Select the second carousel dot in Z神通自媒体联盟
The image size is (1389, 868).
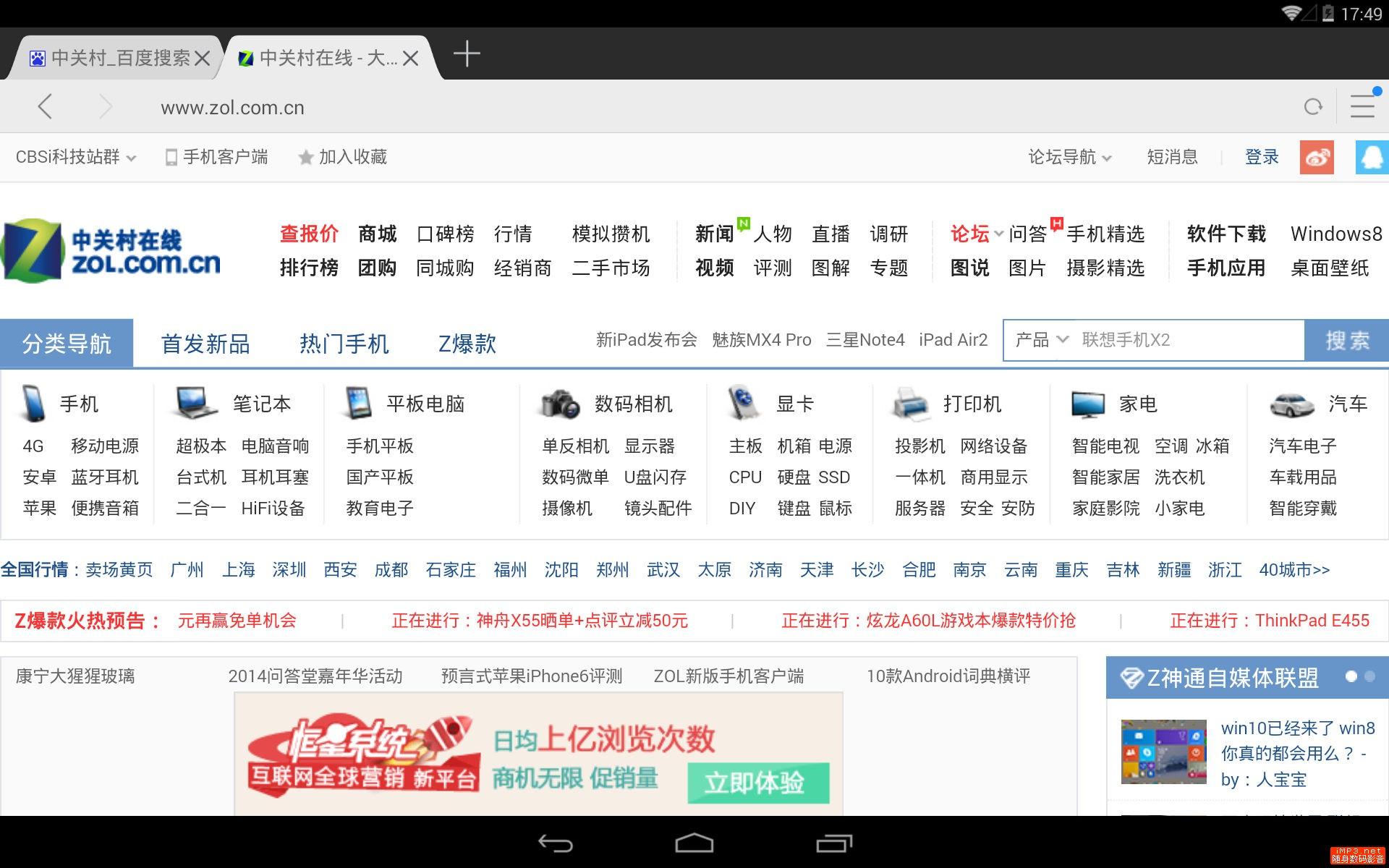pos(1369,676)
